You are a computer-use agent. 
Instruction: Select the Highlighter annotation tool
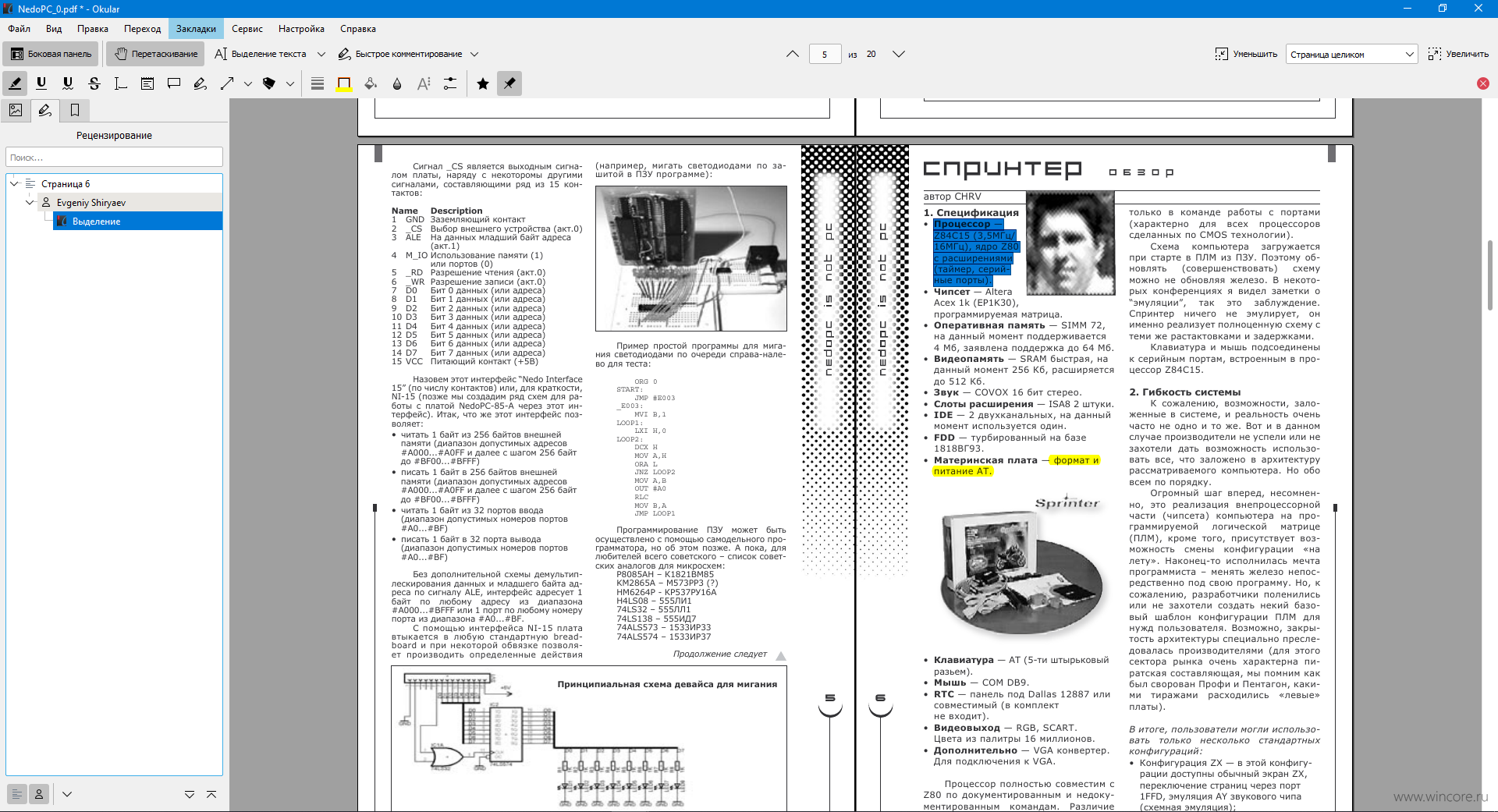pyautogui.click(x=15, y=83)
